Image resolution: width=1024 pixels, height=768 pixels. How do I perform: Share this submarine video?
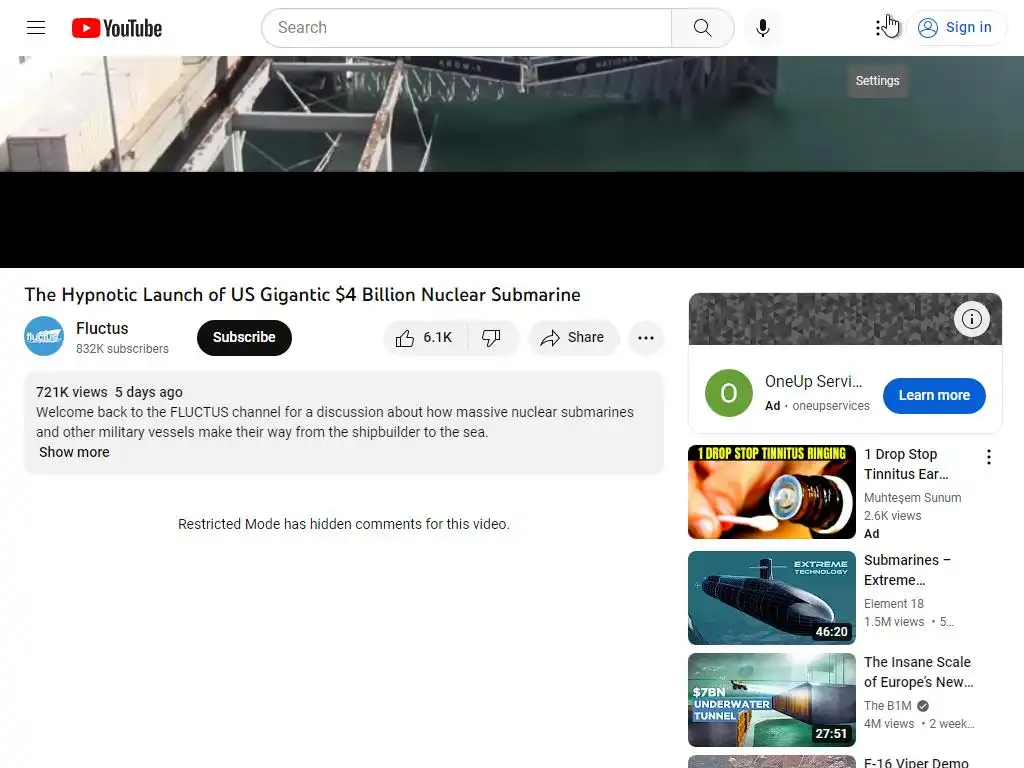(573, 338)
